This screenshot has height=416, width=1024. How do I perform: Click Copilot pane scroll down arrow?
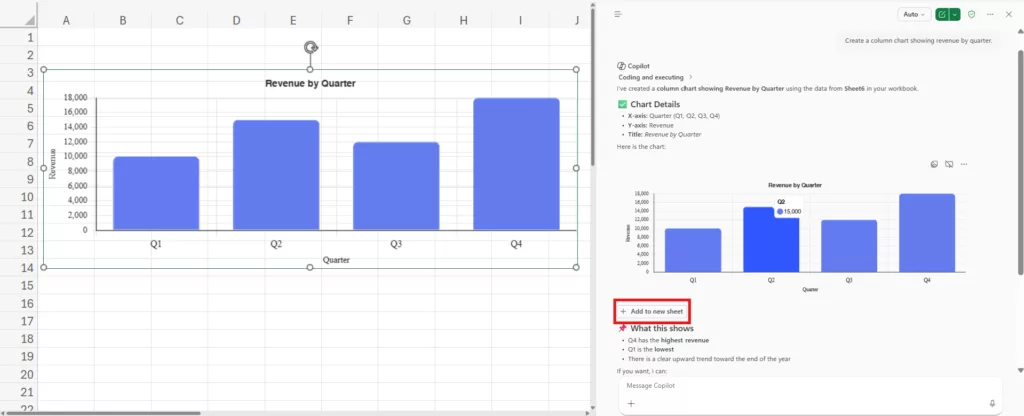(1019, 370)
